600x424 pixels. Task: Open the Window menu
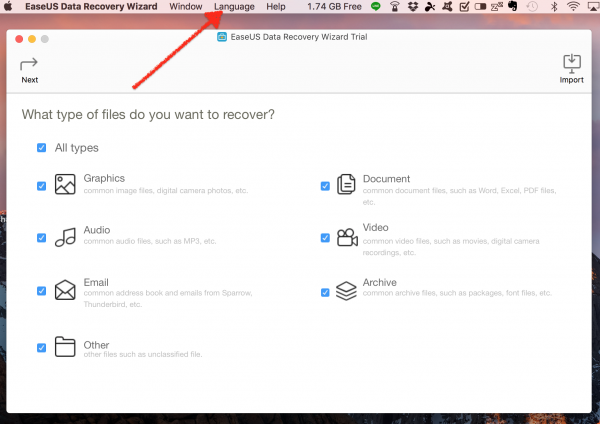(186, 7)
